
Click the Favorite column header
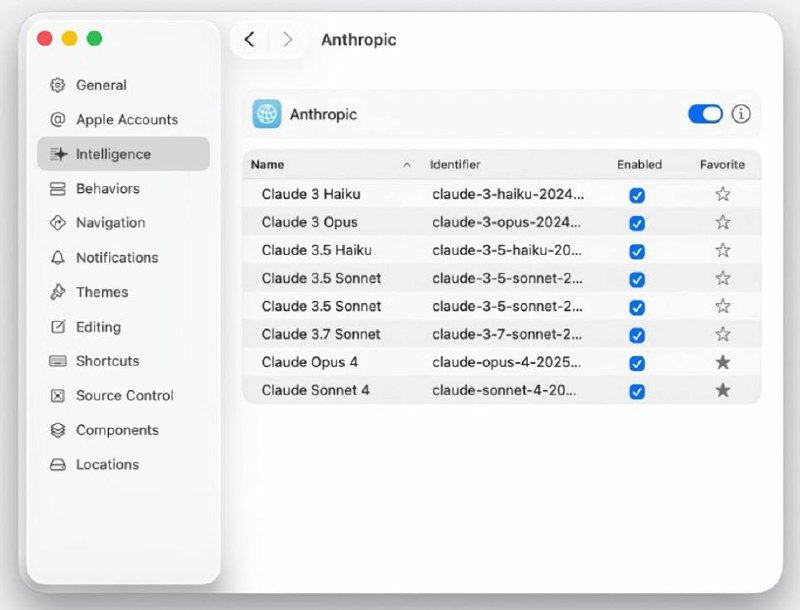[x=722, y=165]
